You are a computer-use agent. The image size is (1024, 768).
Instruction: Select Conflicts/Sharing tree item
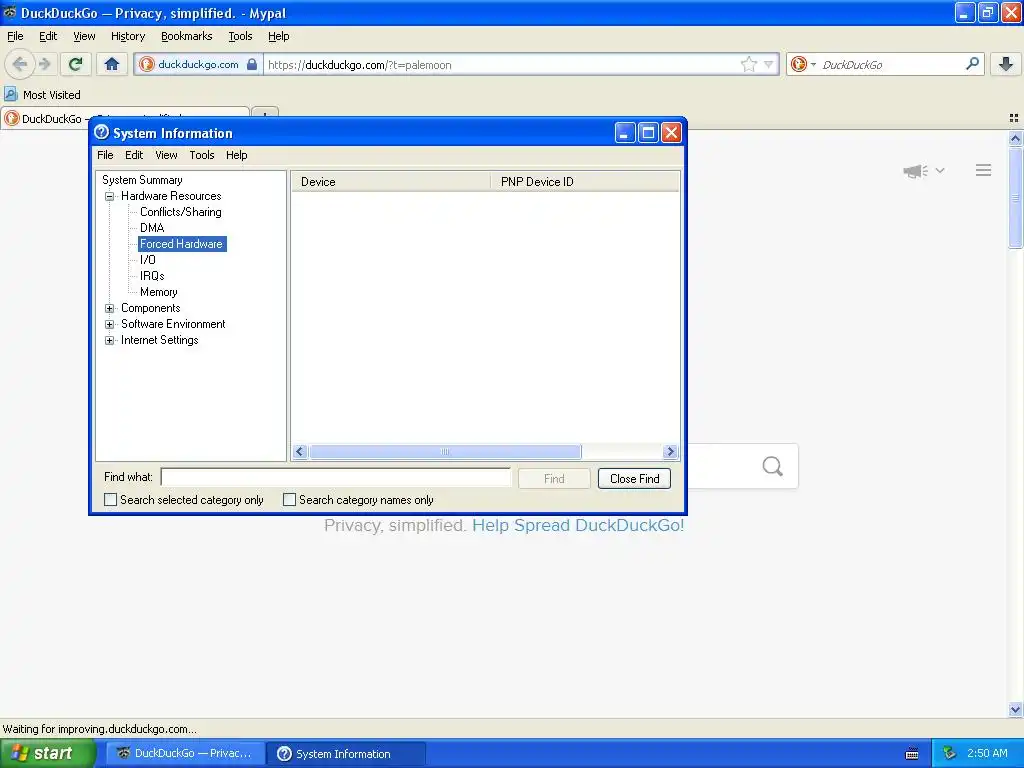tap(181, 212)
